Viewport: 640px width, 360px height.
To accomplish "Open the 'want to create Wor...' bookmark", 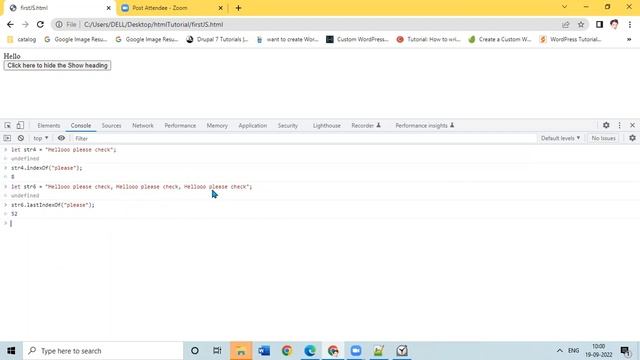I will pos(287,40).
